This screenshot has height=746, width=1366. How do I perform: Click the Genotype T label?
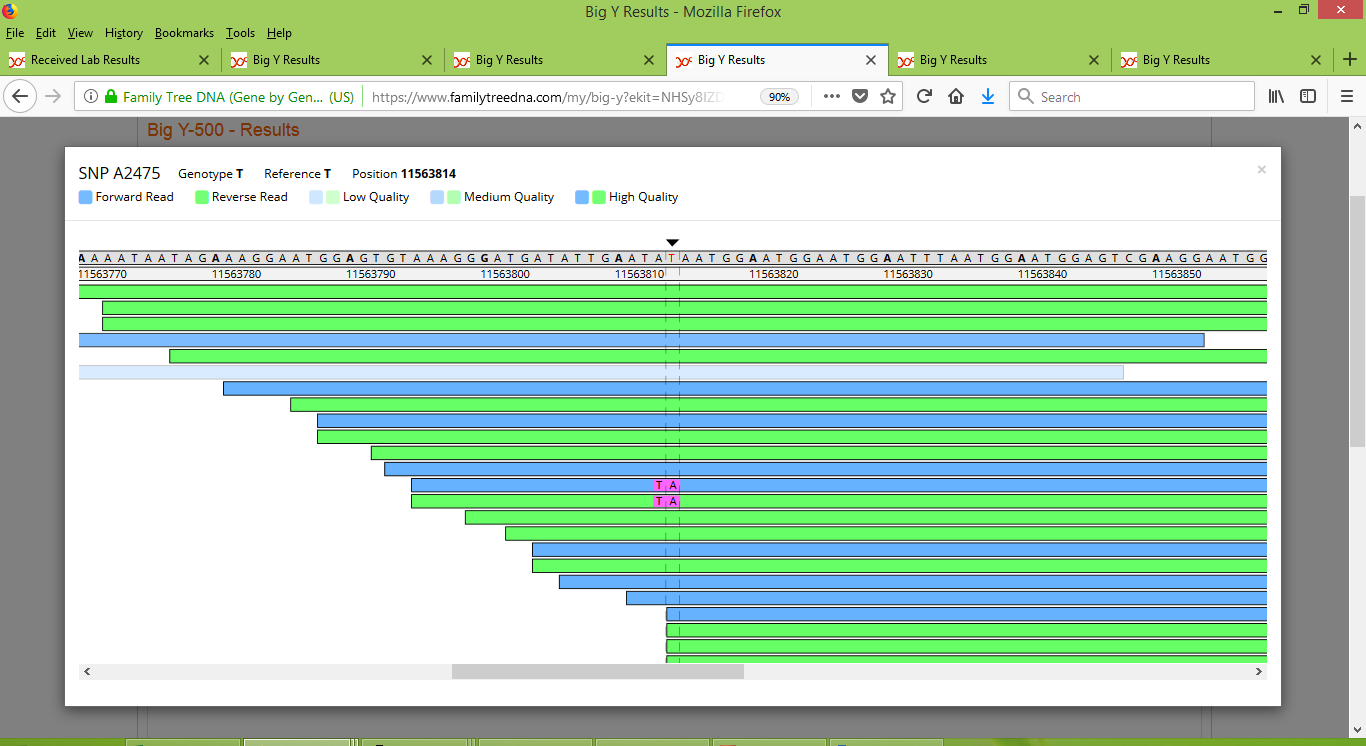[211, 174]
